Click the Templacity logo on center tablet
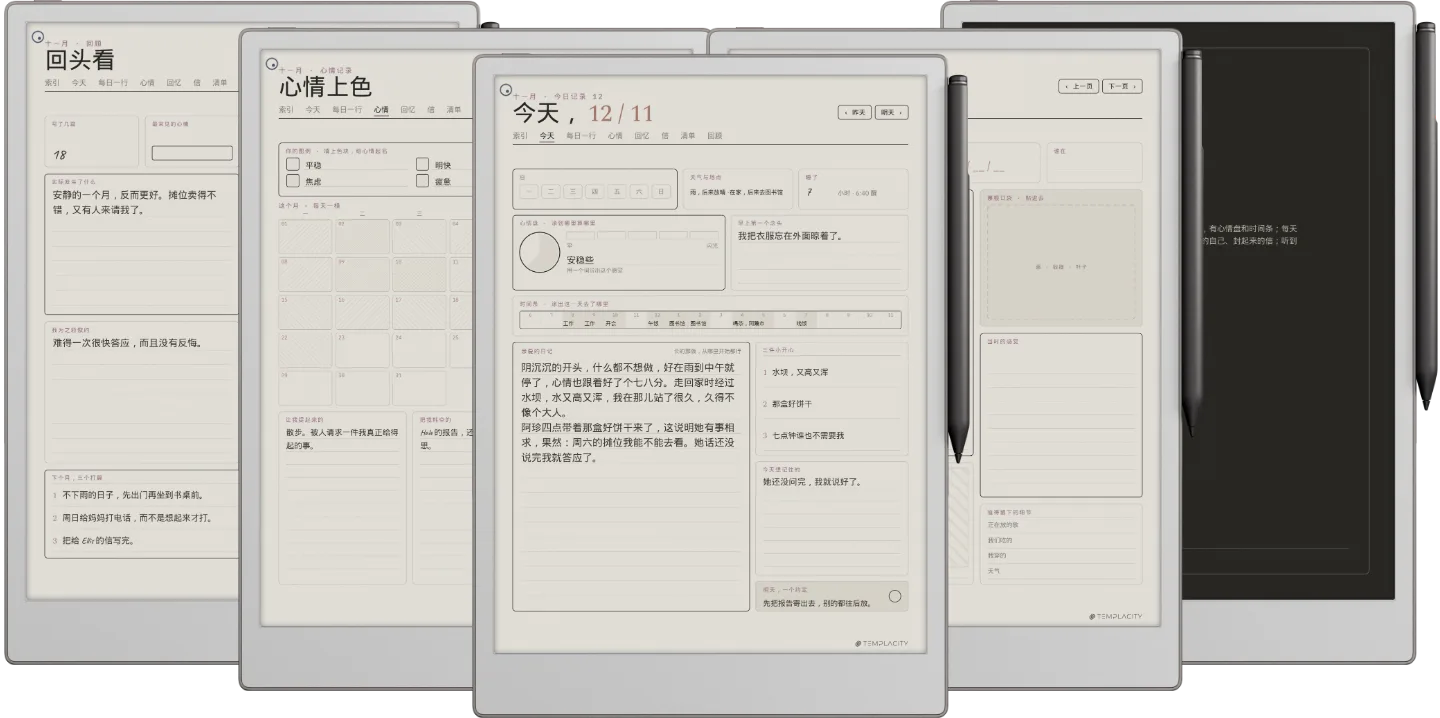The image size is (1440, 718). (x=882, y=643)
